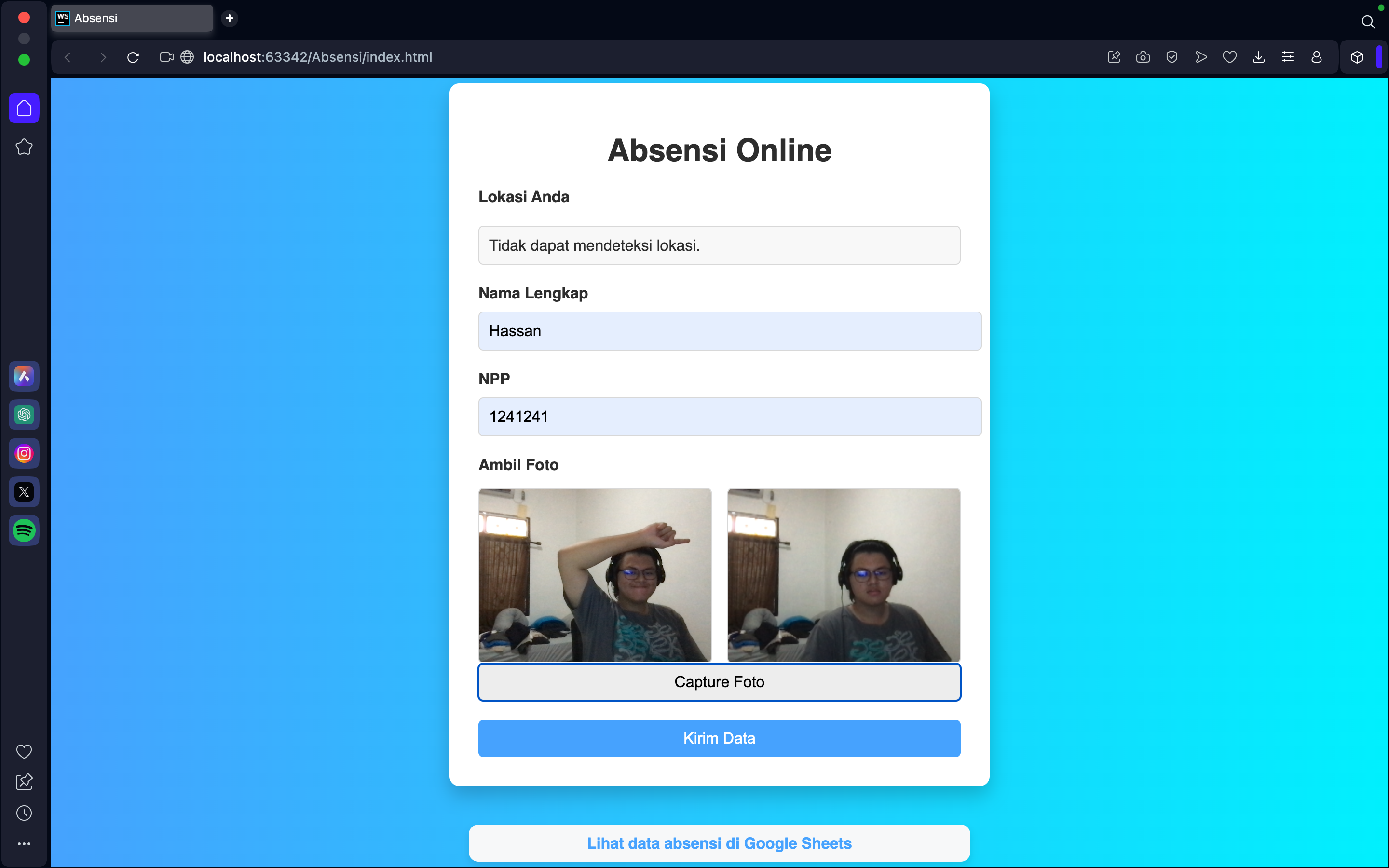1389x868 pixels.
Task: Open Lihat data absensi di Google Sheets link
Action: tap(719, 843)
